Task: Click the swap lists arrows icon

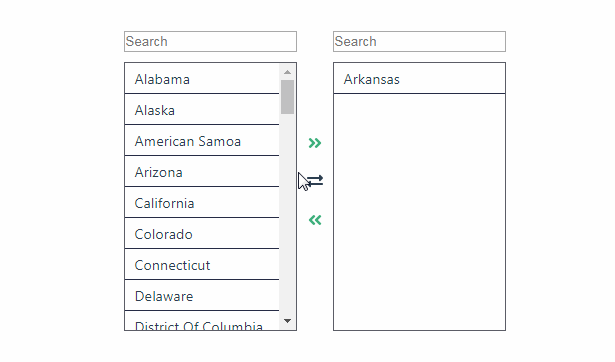Action: pyautogui.click(x=315, y=180)
